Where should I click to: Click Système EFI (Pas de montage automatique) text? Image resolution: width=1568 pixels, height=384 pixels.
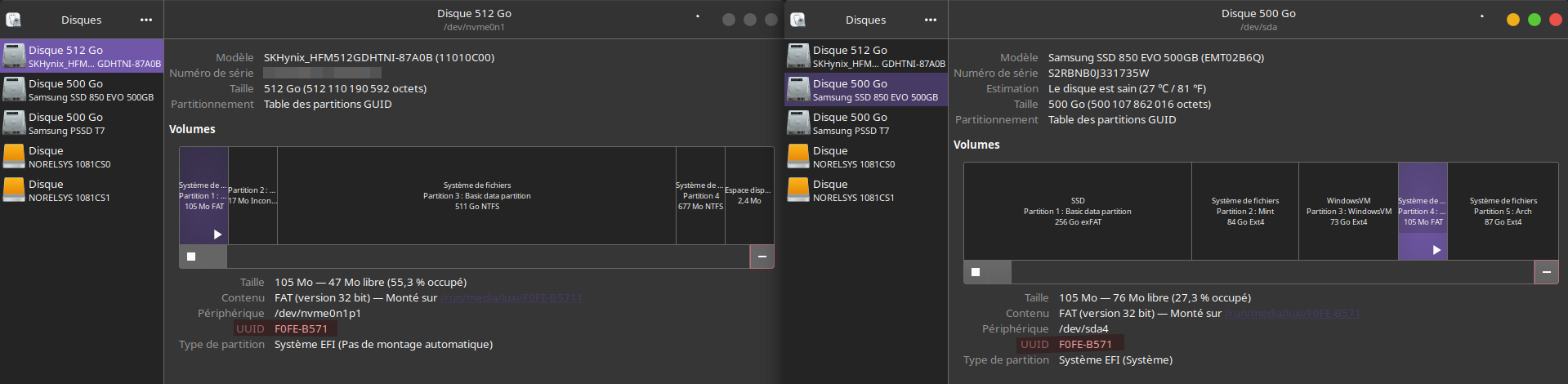click(x=383, y=345)
